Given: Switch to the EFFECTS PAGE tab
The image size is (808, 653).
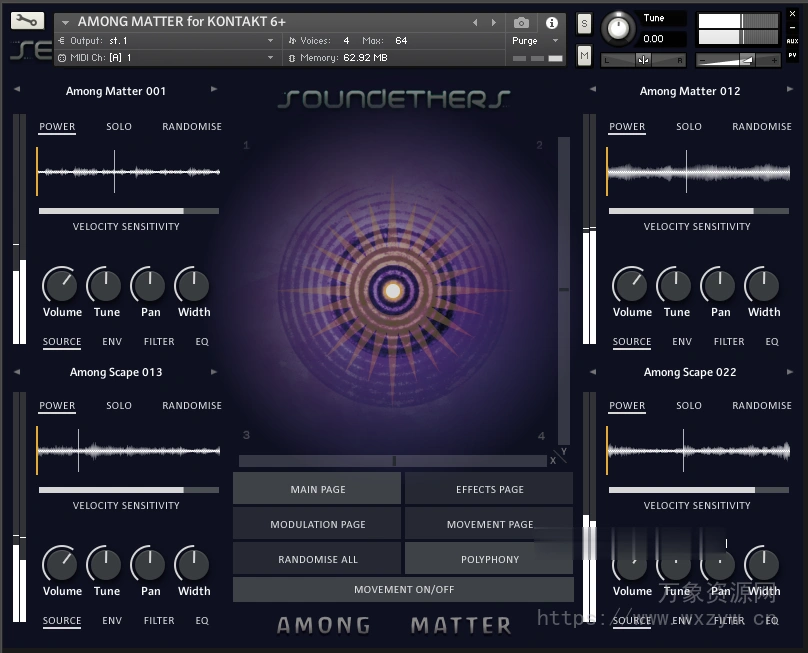Looking at the screenshot, I should [x=488, y=489].
